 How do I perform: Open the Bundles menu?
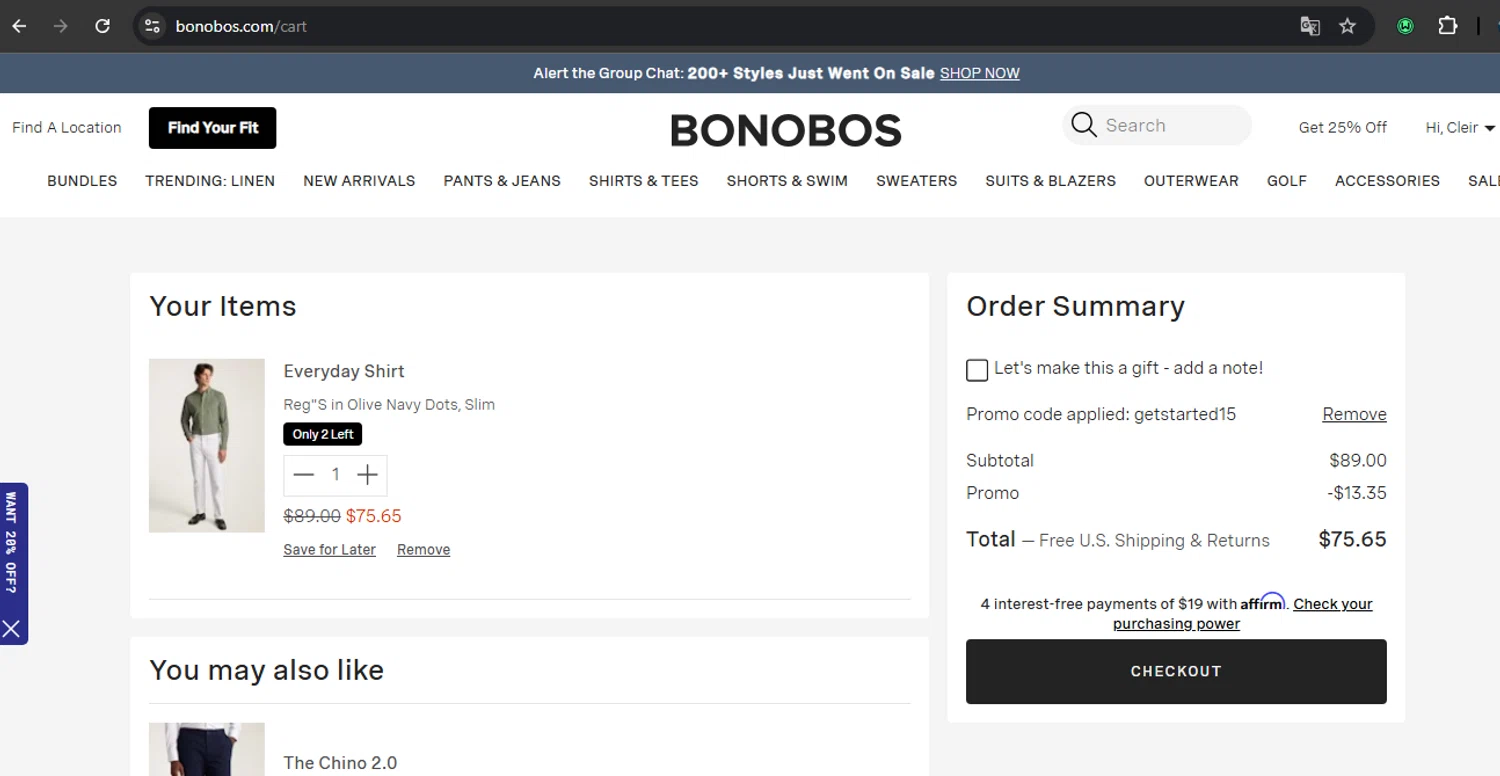[x=82, y=181]
